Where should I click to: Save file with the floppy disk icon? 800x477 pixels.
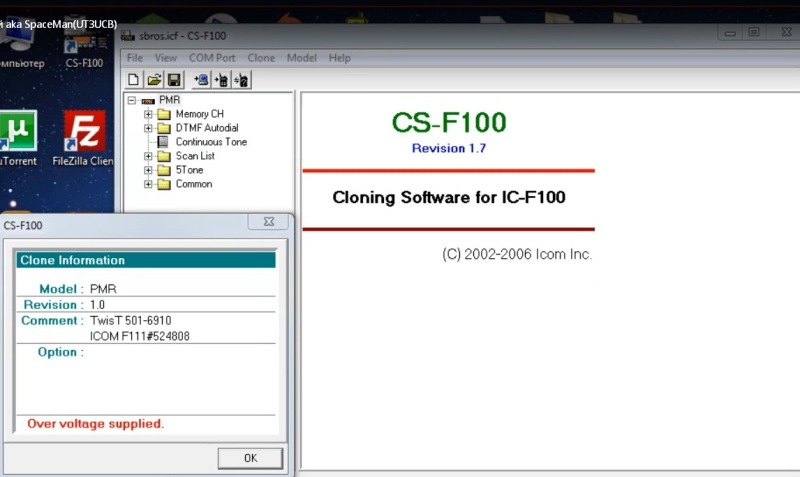[174, 80]
